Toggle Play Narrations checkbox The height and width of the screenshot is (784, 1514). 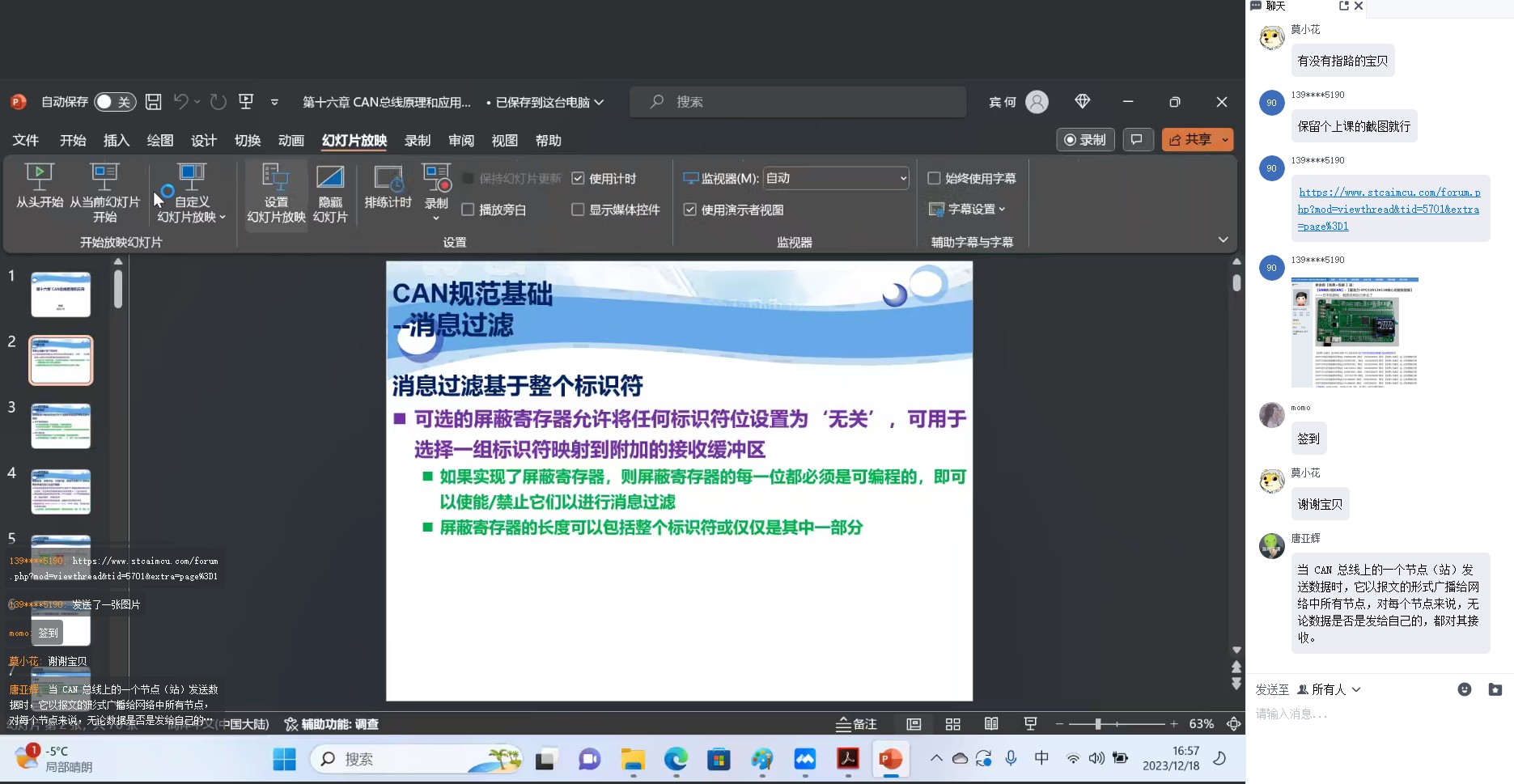click(x=468, y=210)
